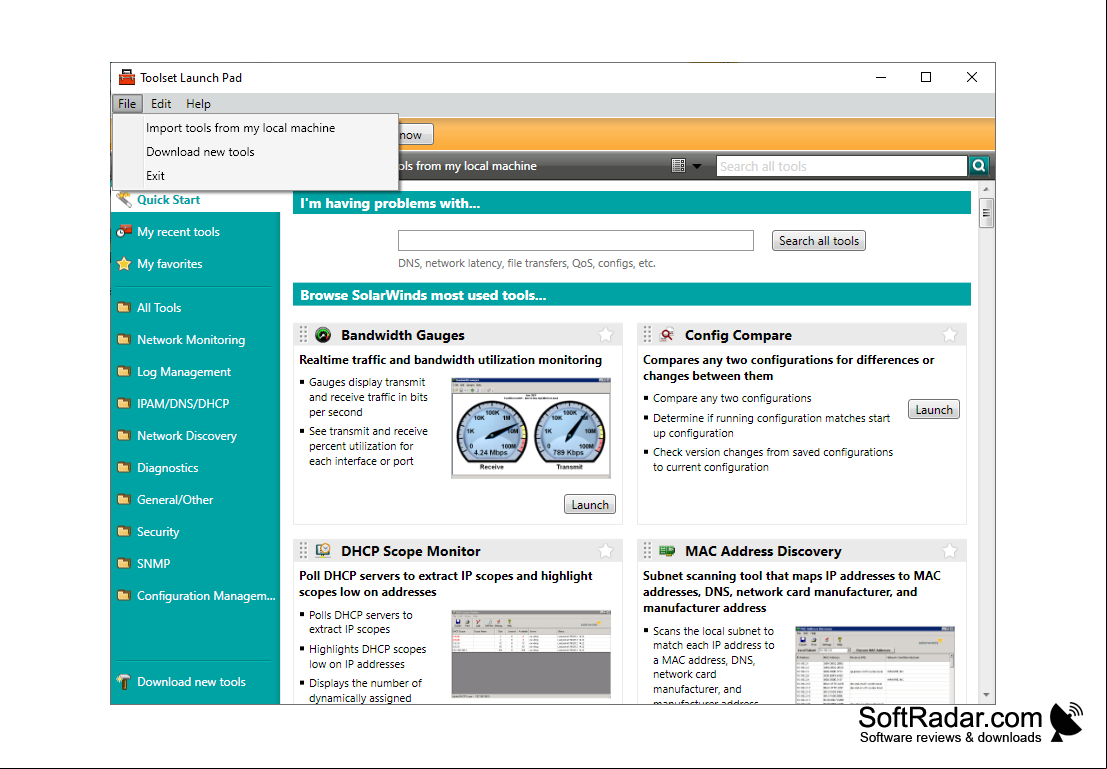Click the Network Discovery folder icon
Image resolution: width=1107 pixels, height=769 pixels.
click(124, 436)
